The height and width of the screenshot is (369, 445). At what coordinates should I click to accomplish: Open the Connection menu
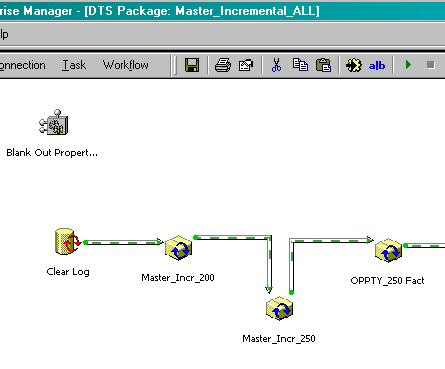coord(23,65)
